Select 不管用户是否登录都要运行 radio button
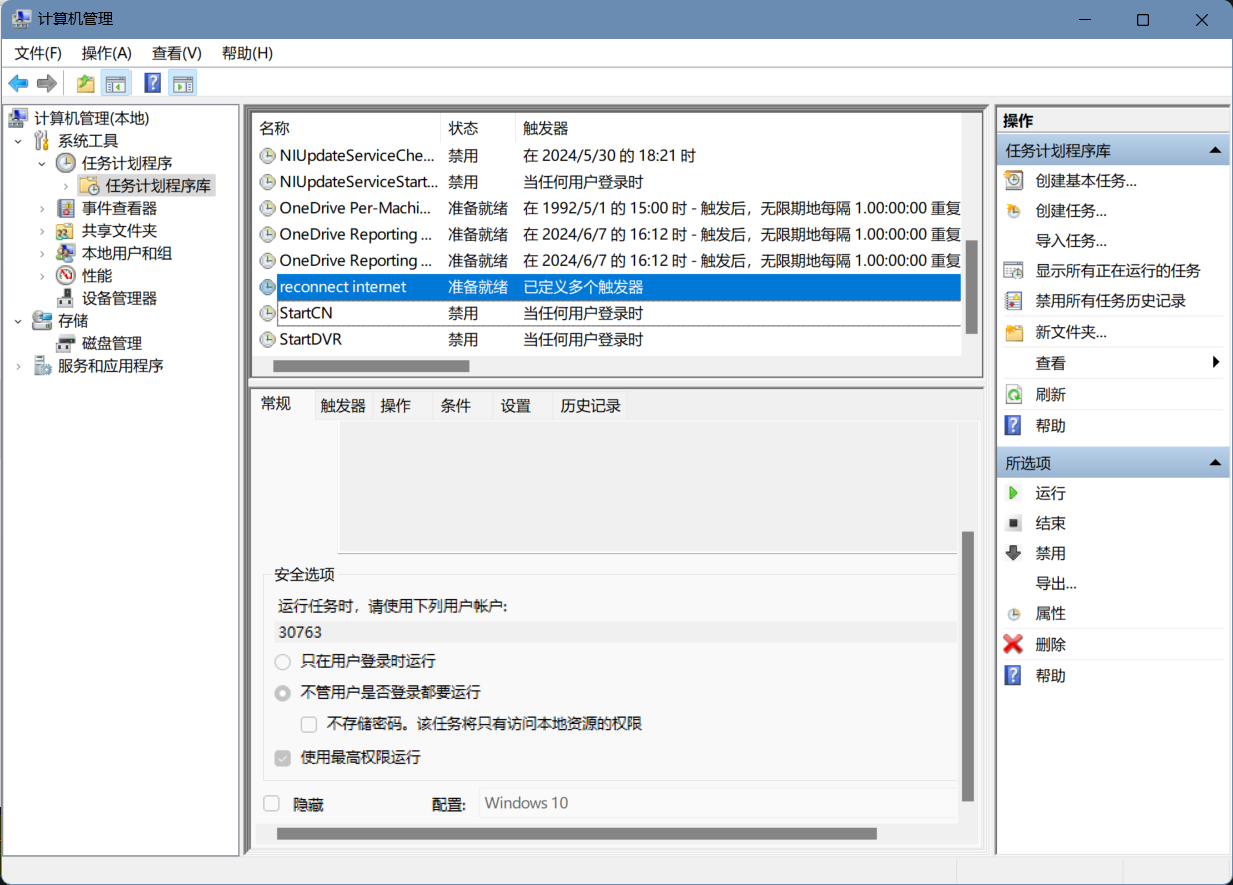This screenshot has height=885, width=1233. (x=283, y=692)
